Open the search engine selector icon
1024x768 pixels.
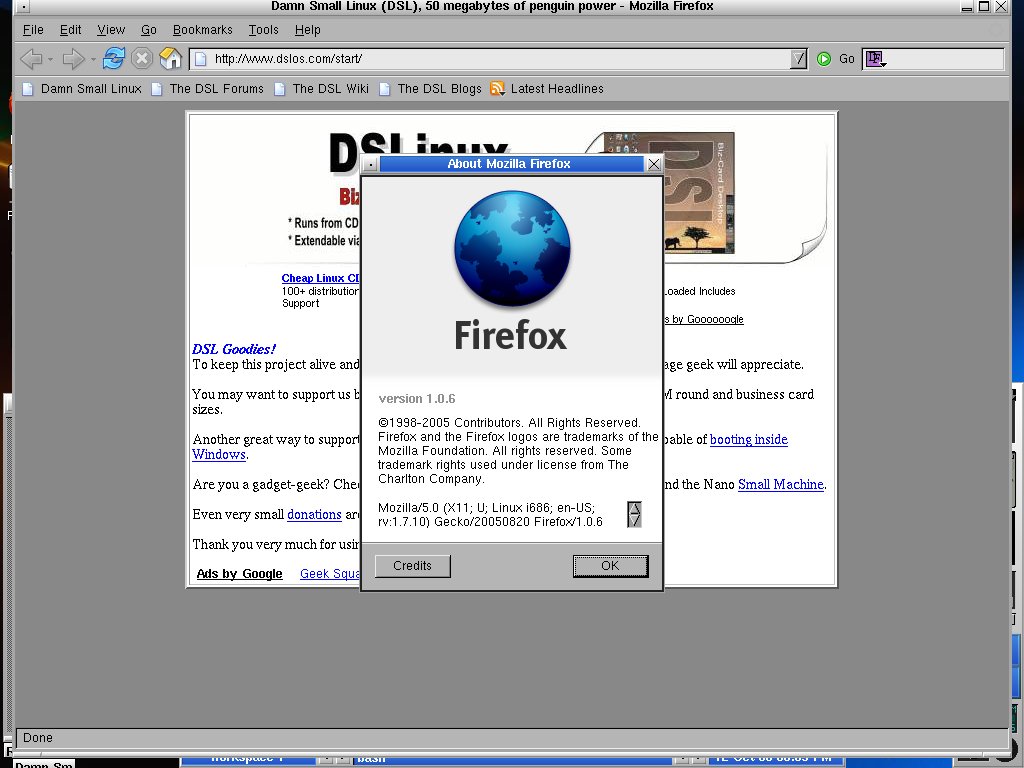[875, 59]
